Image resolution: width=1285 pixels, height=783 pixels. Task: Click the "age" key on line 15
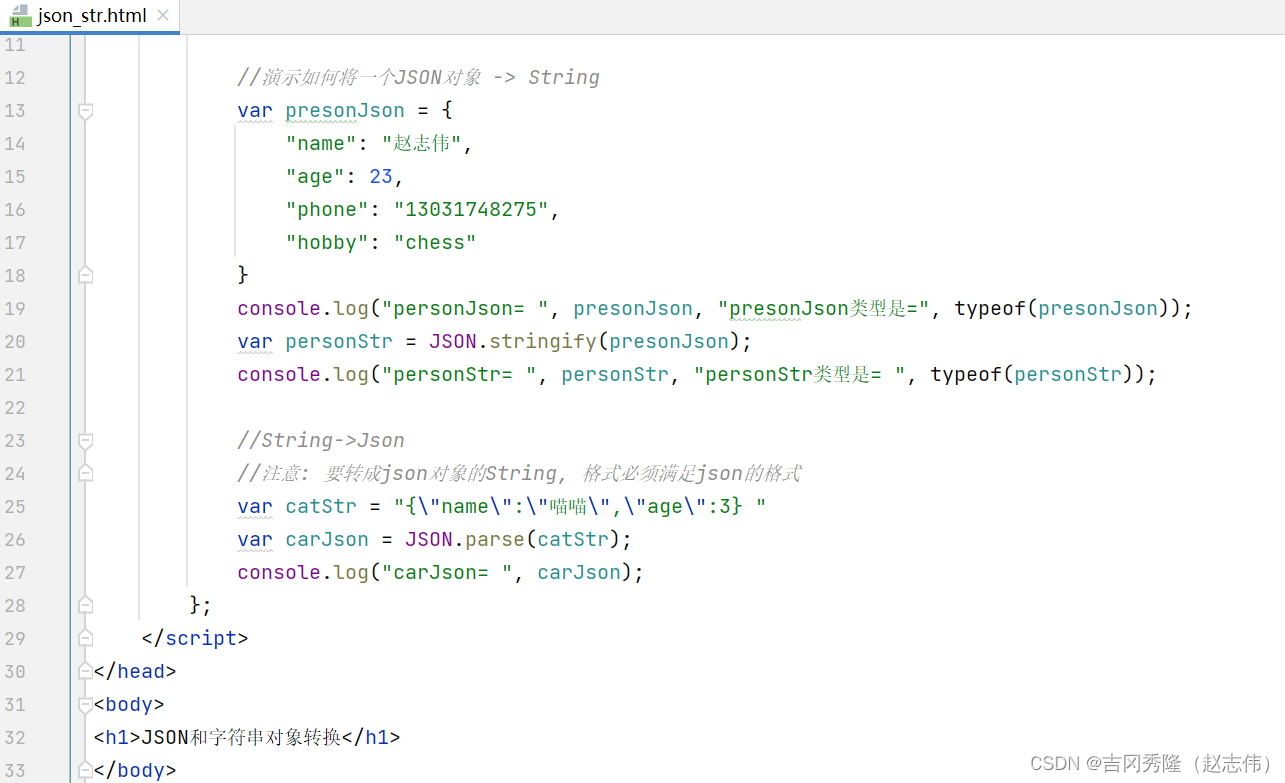click(315, 176)
